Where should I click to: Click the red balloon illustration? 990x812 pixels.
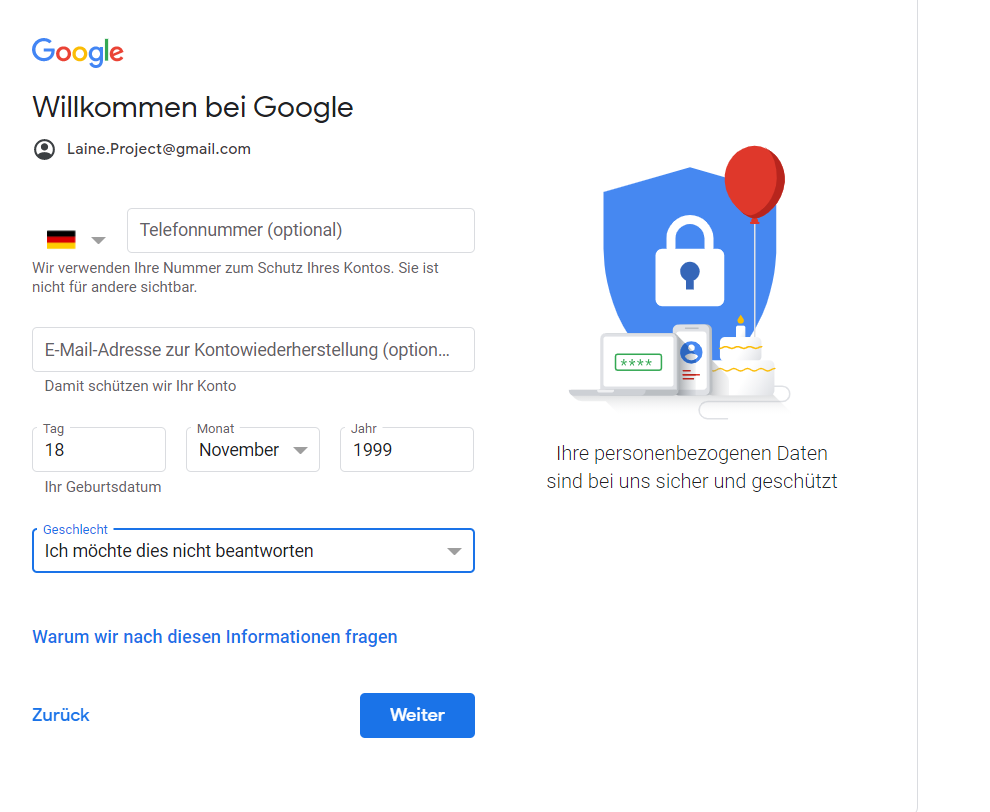[754, 183]
